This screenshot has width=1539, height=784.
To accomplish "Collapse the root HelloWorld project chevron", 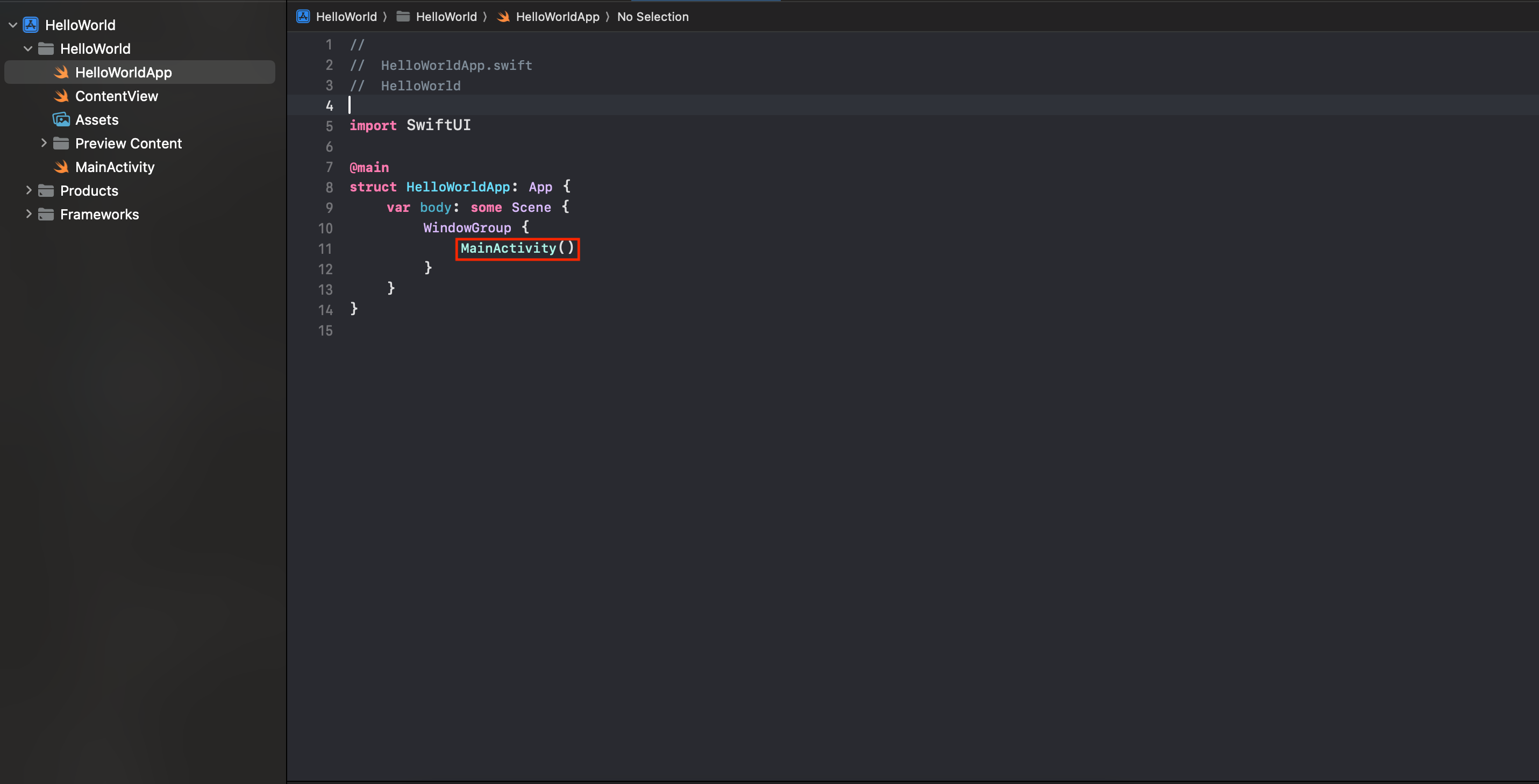I will [x=12, y=25].
